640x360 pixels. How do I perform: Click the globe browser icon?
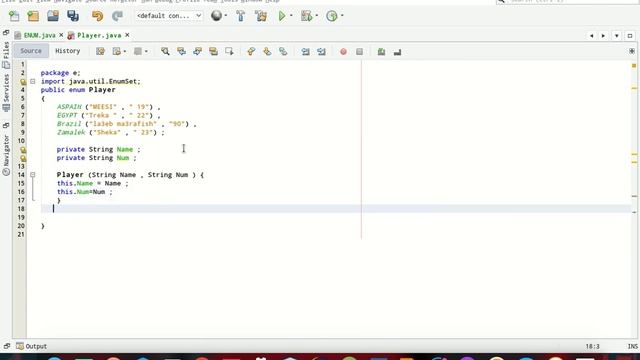pos(216,16)
